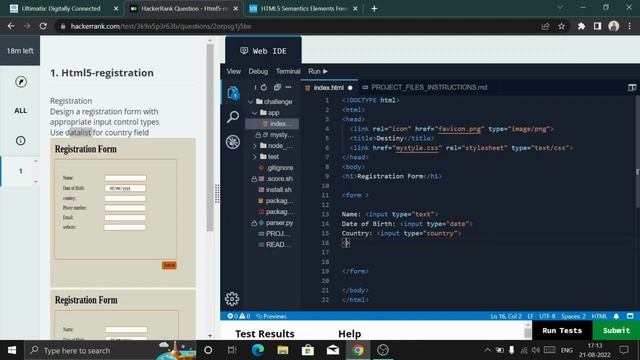Image resolution: width=640 pixels, height=360 pixels.
Task: Open Microsoft Store from the taskbar
Action: [308, 350]
